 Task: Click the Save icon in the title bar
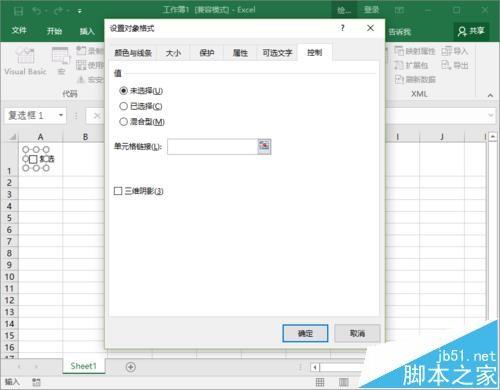(x=18, y=11)
